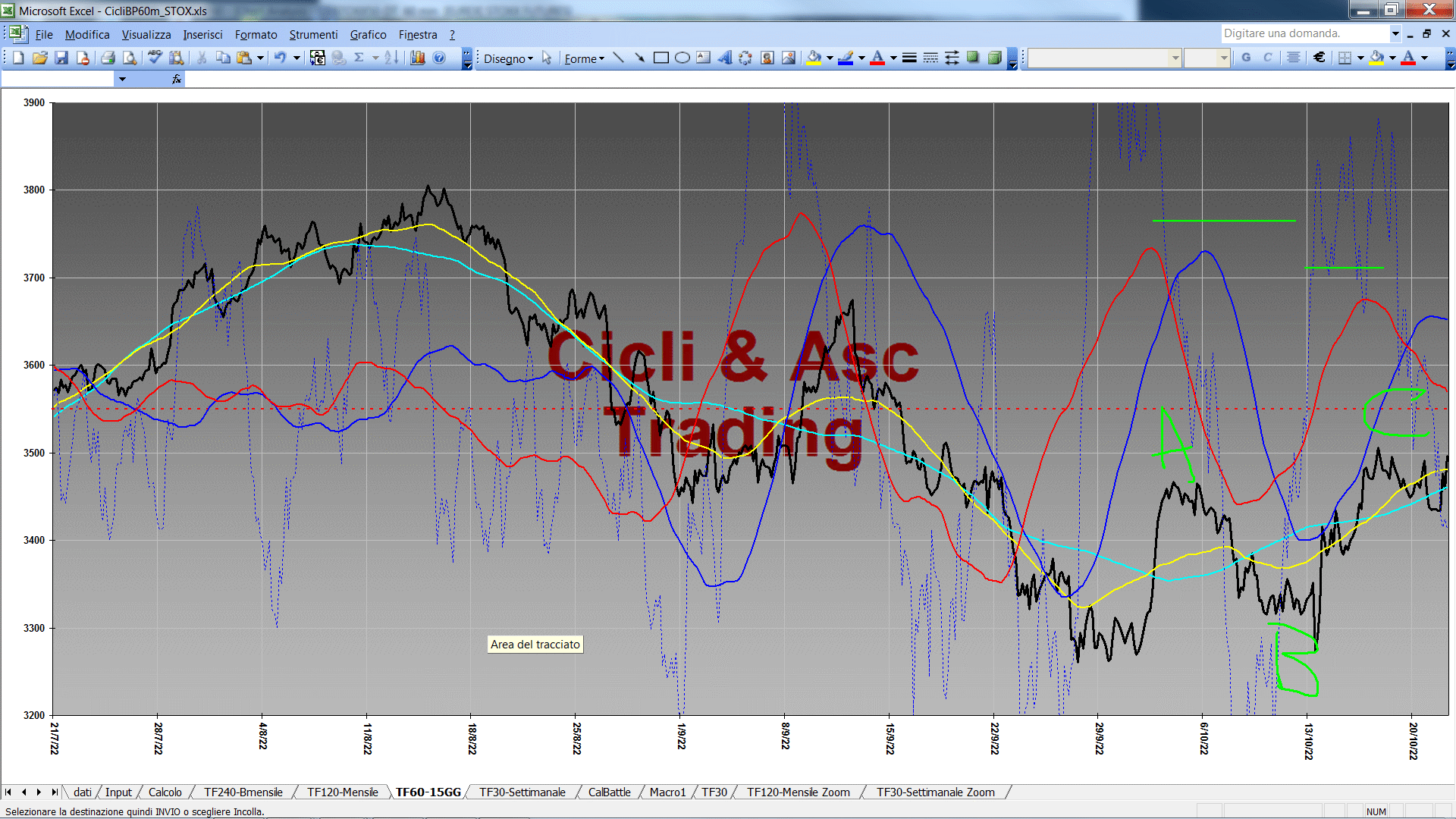Open the File menu

point(44,34)
